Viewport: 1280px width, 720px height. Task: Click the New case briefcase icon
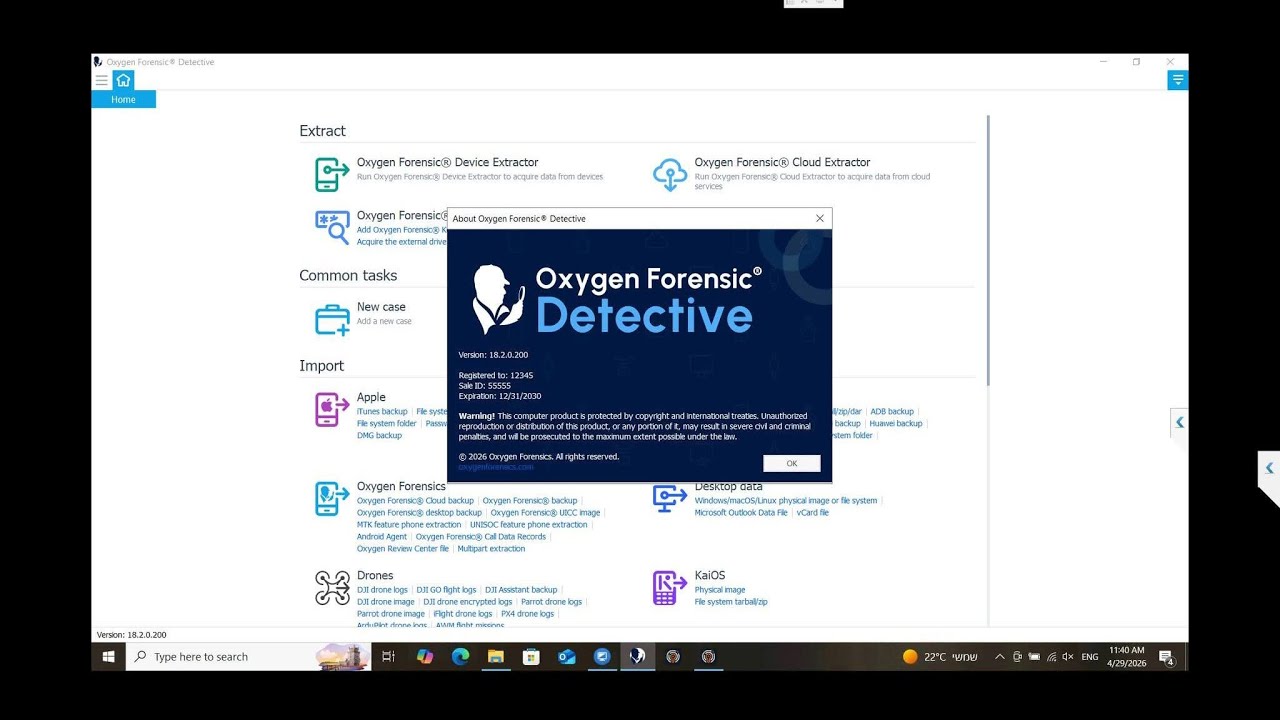(x=332, y=319)
